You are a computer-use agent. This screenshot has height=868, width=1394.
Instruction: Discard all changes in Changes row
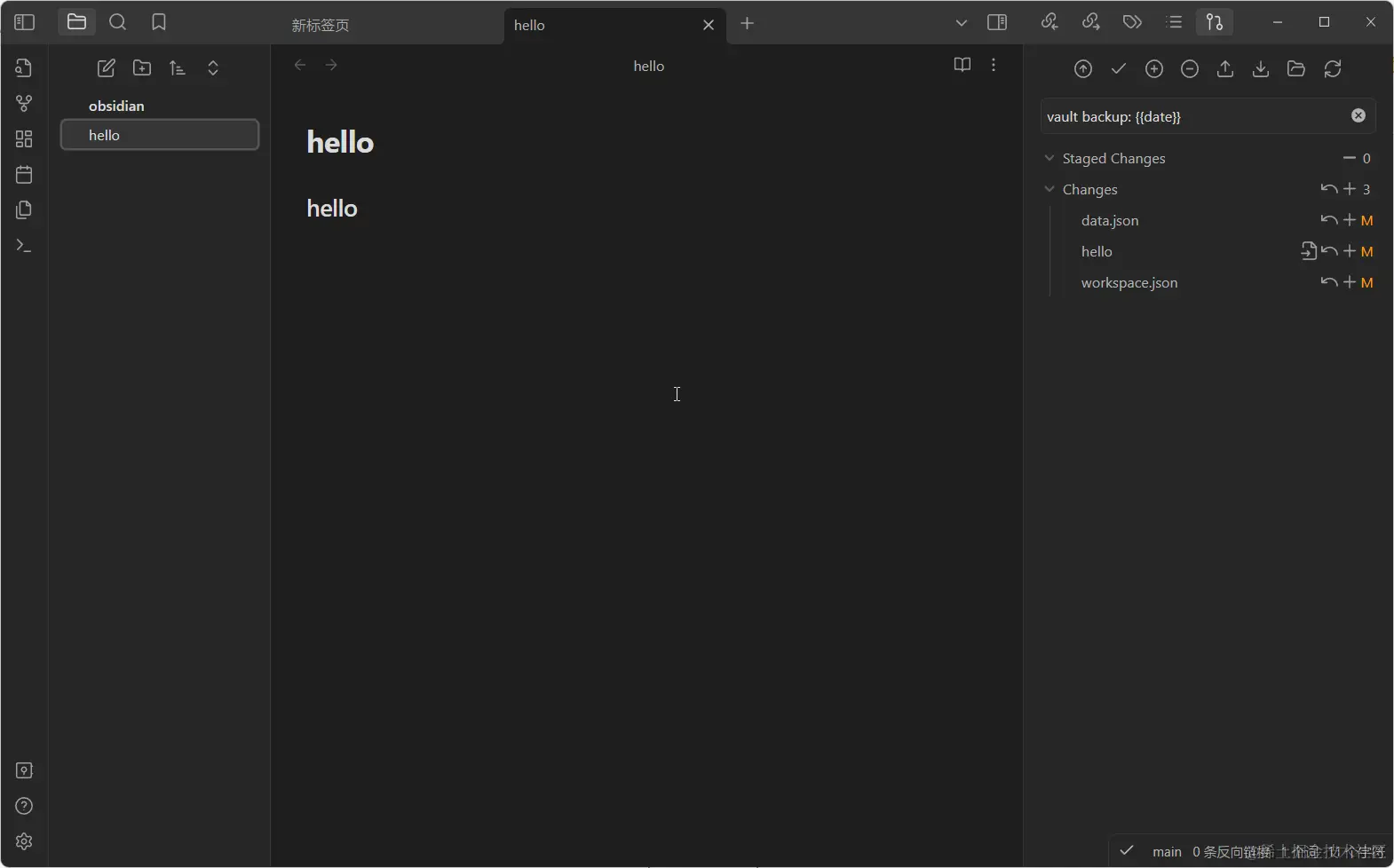pos(1329,189)
